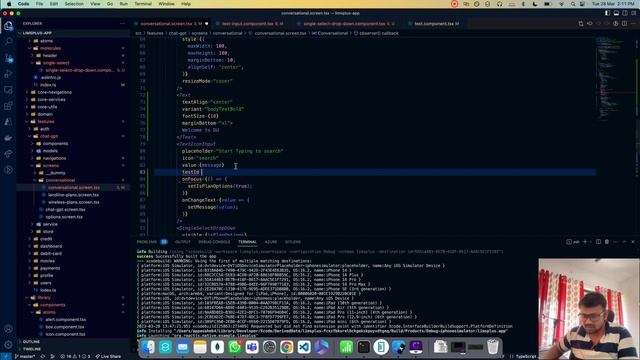This screenshot has width=640, height=360.
Task: Toggle secondary sidebar layout button
Action: tap(625, 13)
